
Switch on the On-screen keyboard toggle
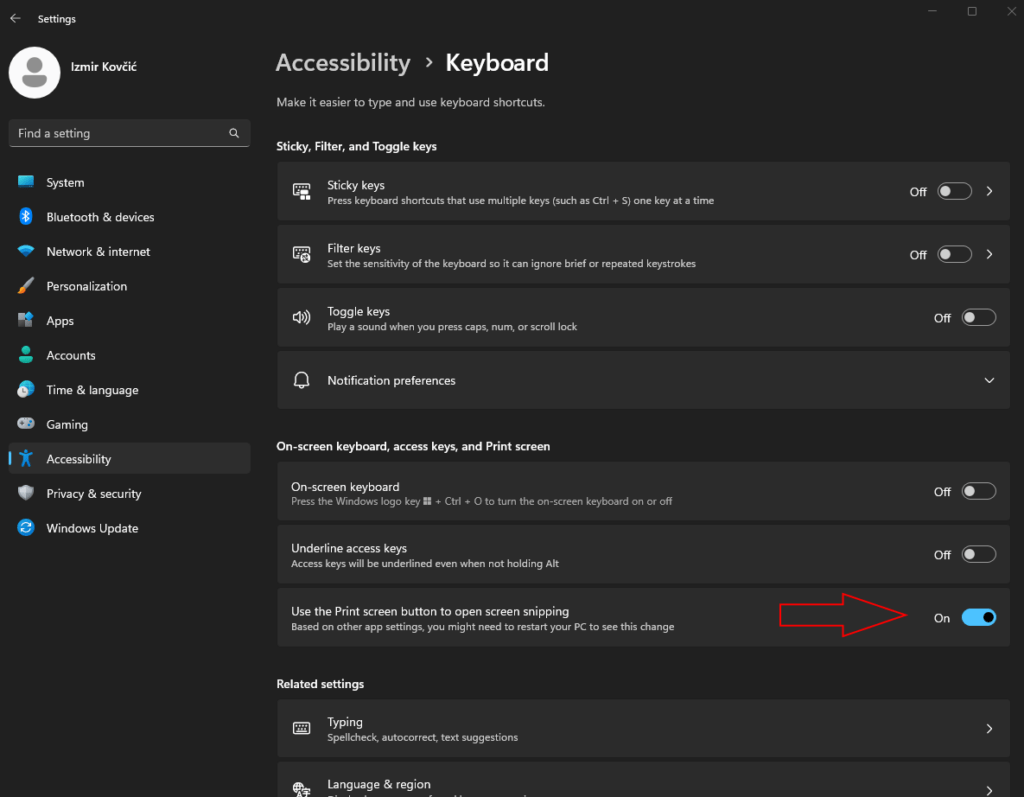pos(978,491)
